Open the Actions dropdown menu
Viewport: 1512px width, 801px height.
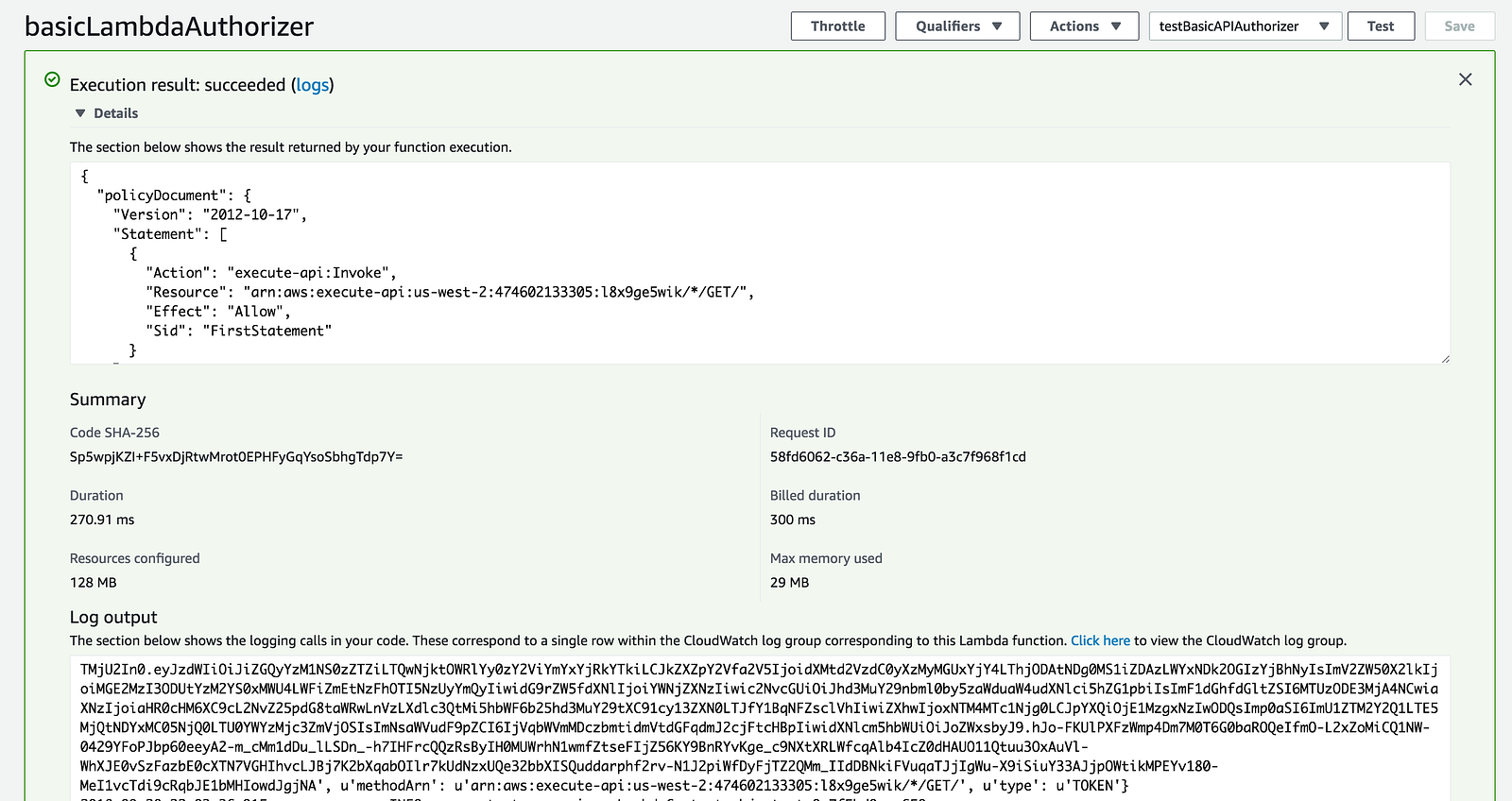pos(1085,26)
